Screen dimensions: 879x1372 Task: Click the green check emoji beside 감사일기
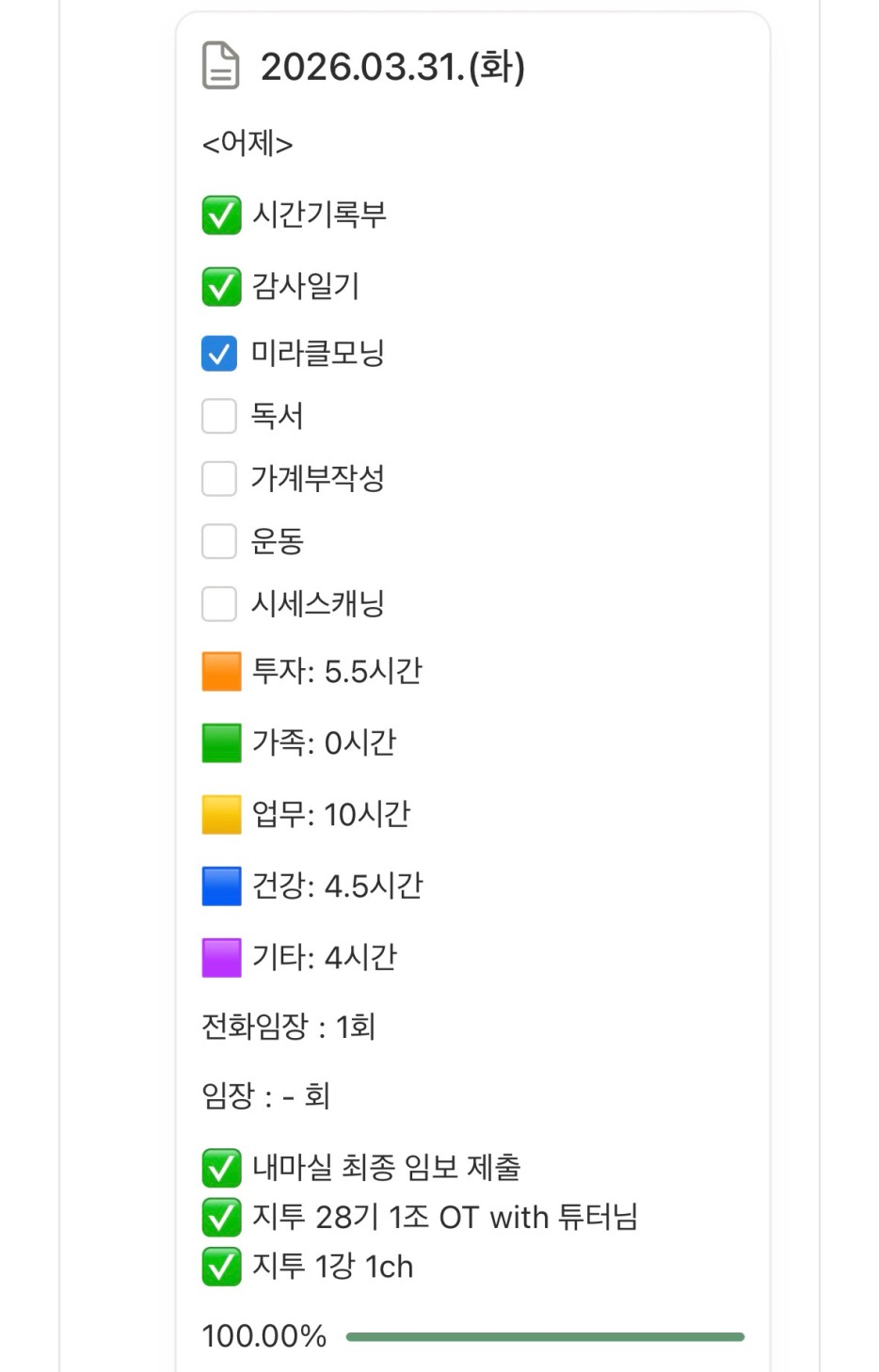(221, 286)
